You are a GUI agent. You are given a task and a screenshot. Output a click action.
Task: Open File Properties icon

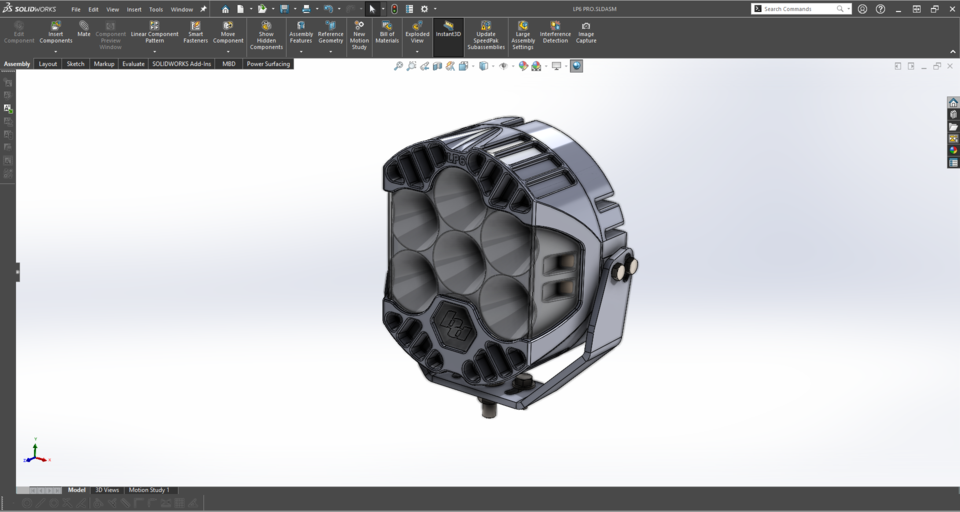409,9
